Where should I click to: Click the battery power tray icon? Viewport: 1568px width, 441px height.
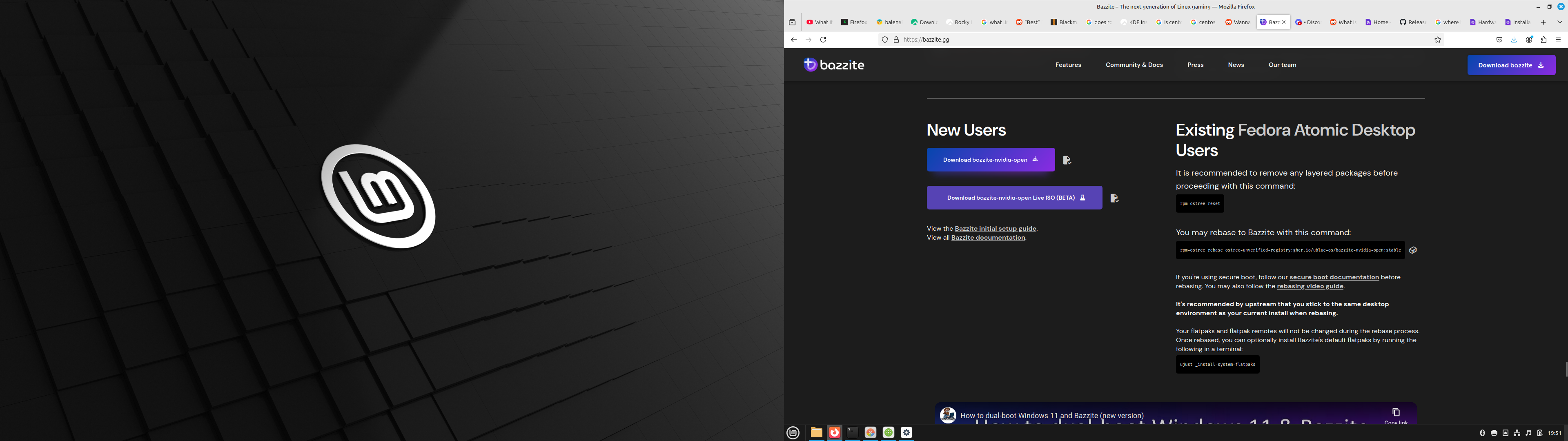pos(1539,433)
